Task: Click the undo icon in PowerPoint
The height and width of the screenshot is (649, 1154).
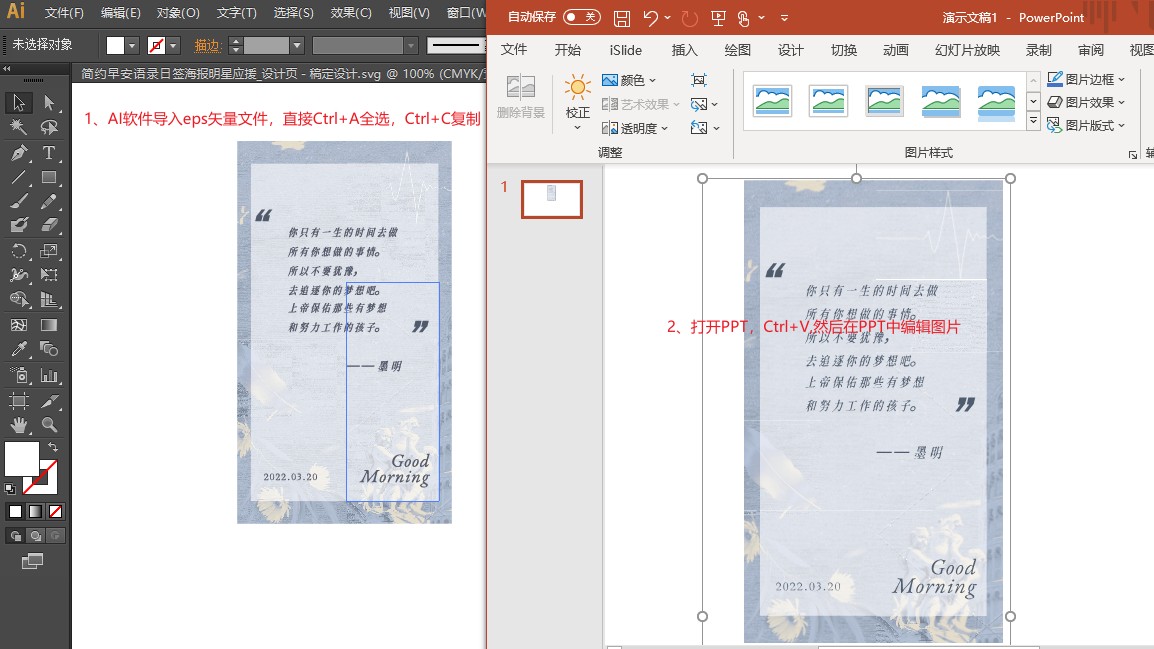Action: [x=651, y=18]
